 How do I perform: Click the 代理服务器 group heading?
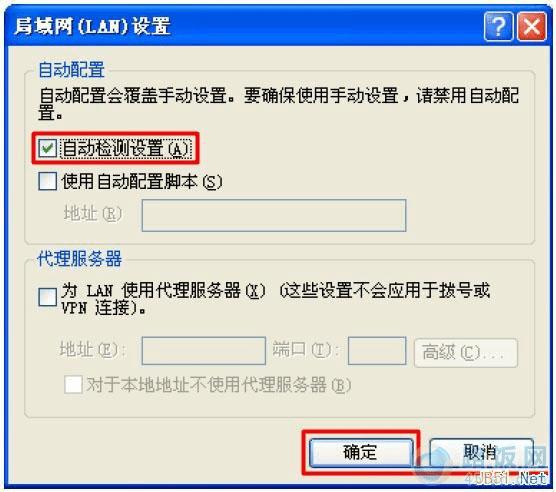coord(79,258)
